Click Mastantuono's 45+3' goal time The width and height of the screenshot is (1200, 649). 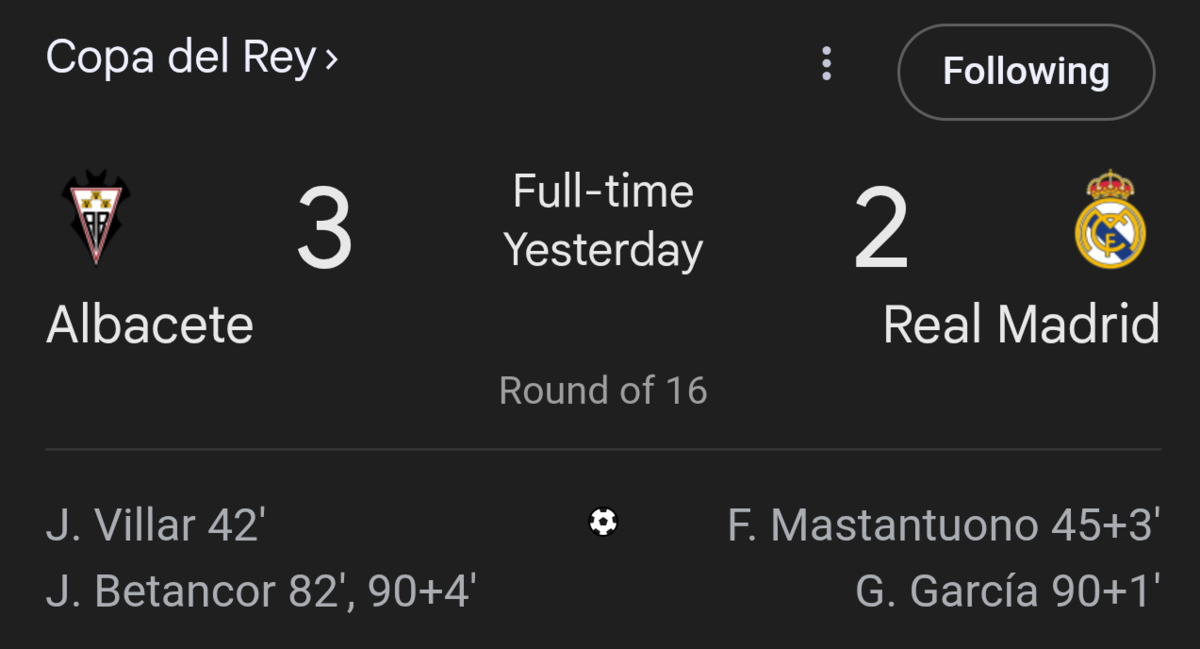pos(1105,525)
